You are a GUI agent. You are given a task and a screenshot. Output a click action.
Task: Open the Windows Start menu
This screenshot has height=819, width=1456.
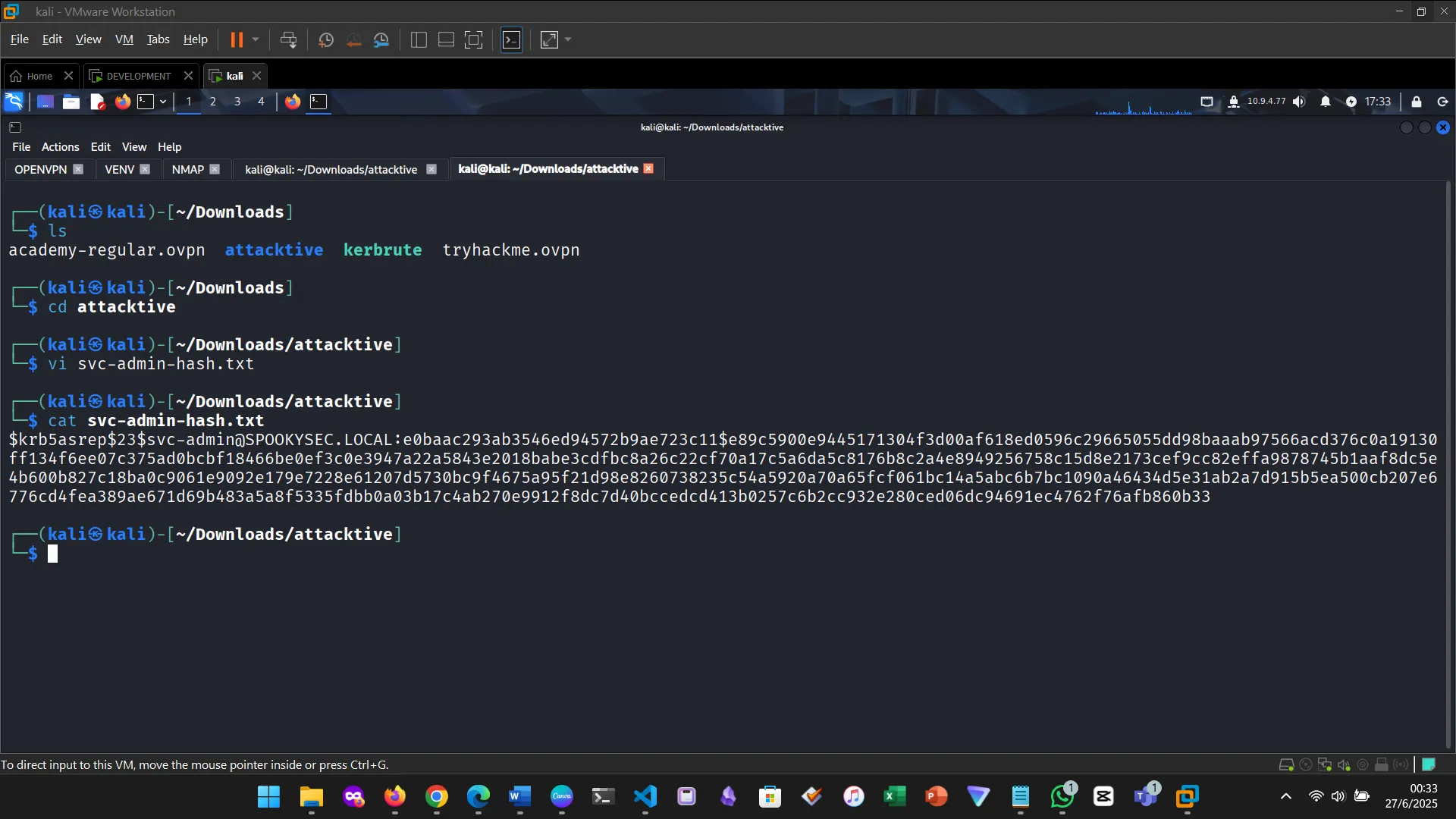click(268, 797)
